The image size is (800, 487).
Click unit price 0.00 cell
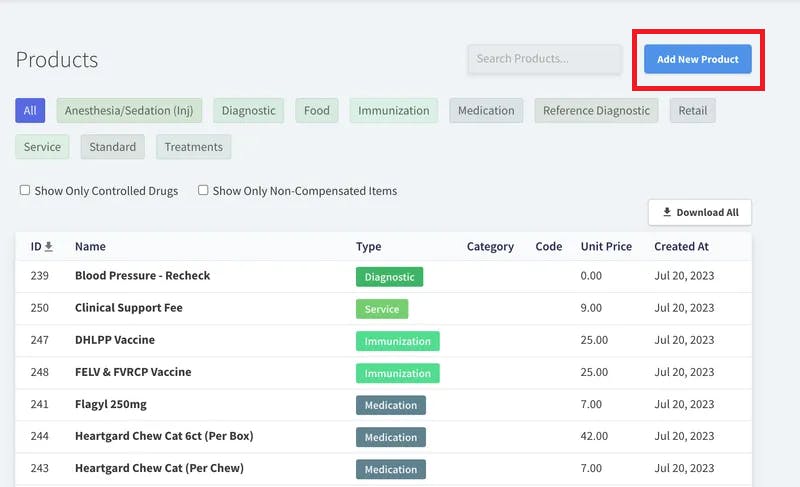point(591,276)
